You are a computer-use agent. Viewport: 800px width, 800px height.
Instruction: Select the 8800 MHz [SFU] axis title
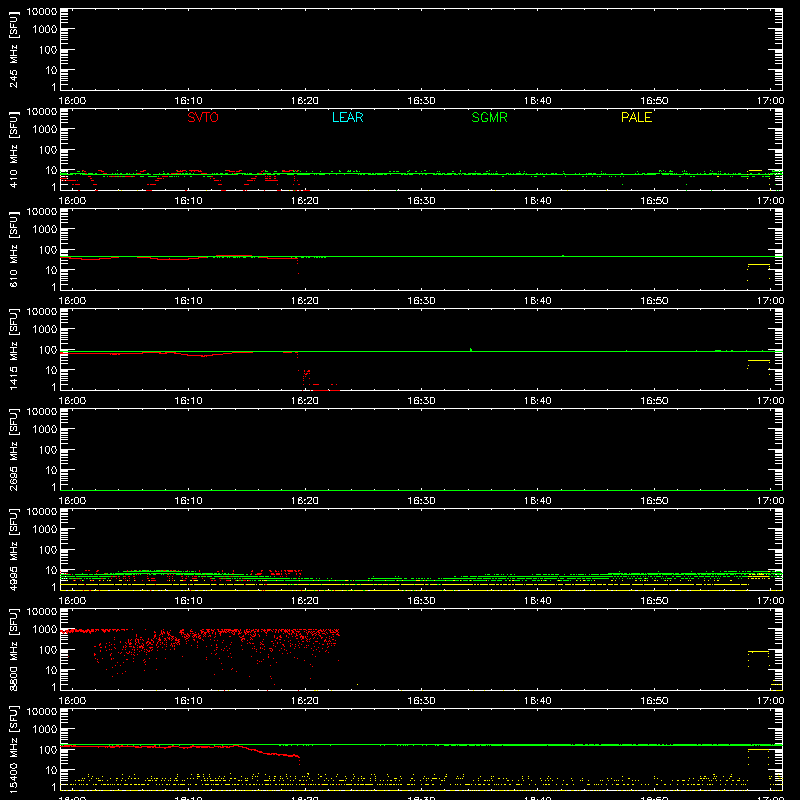coord(14,649)
